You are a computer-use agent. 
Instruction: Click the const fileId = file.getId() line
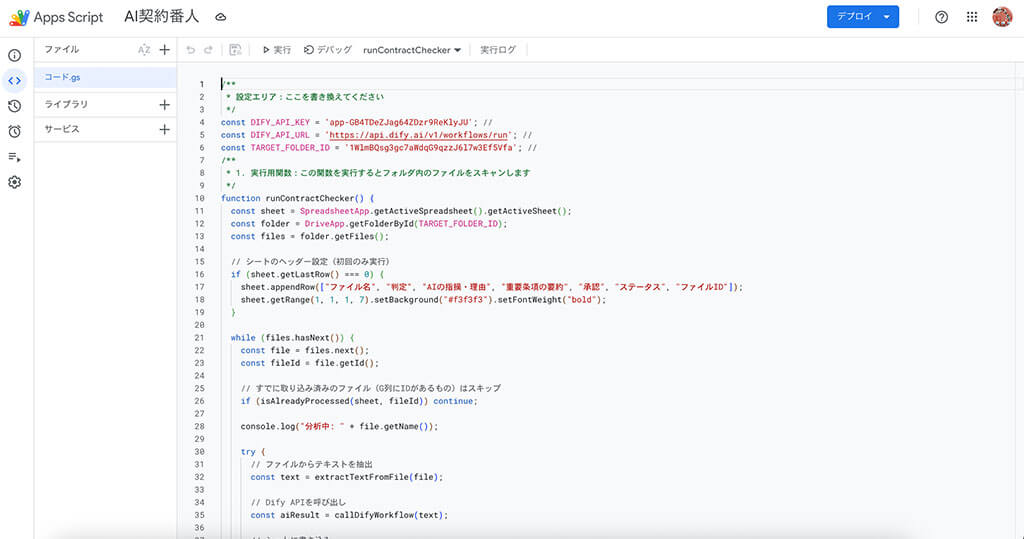pos(310,363)
